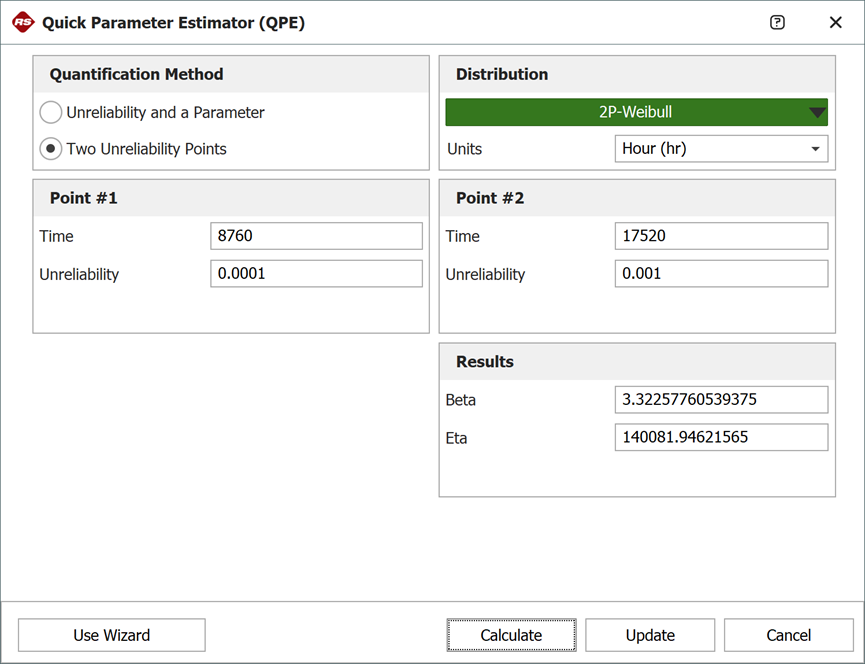The image size is (865, 664).
Task: Click the Point #1 Time field
Action: pyautogui.click(x=316, y=236)
